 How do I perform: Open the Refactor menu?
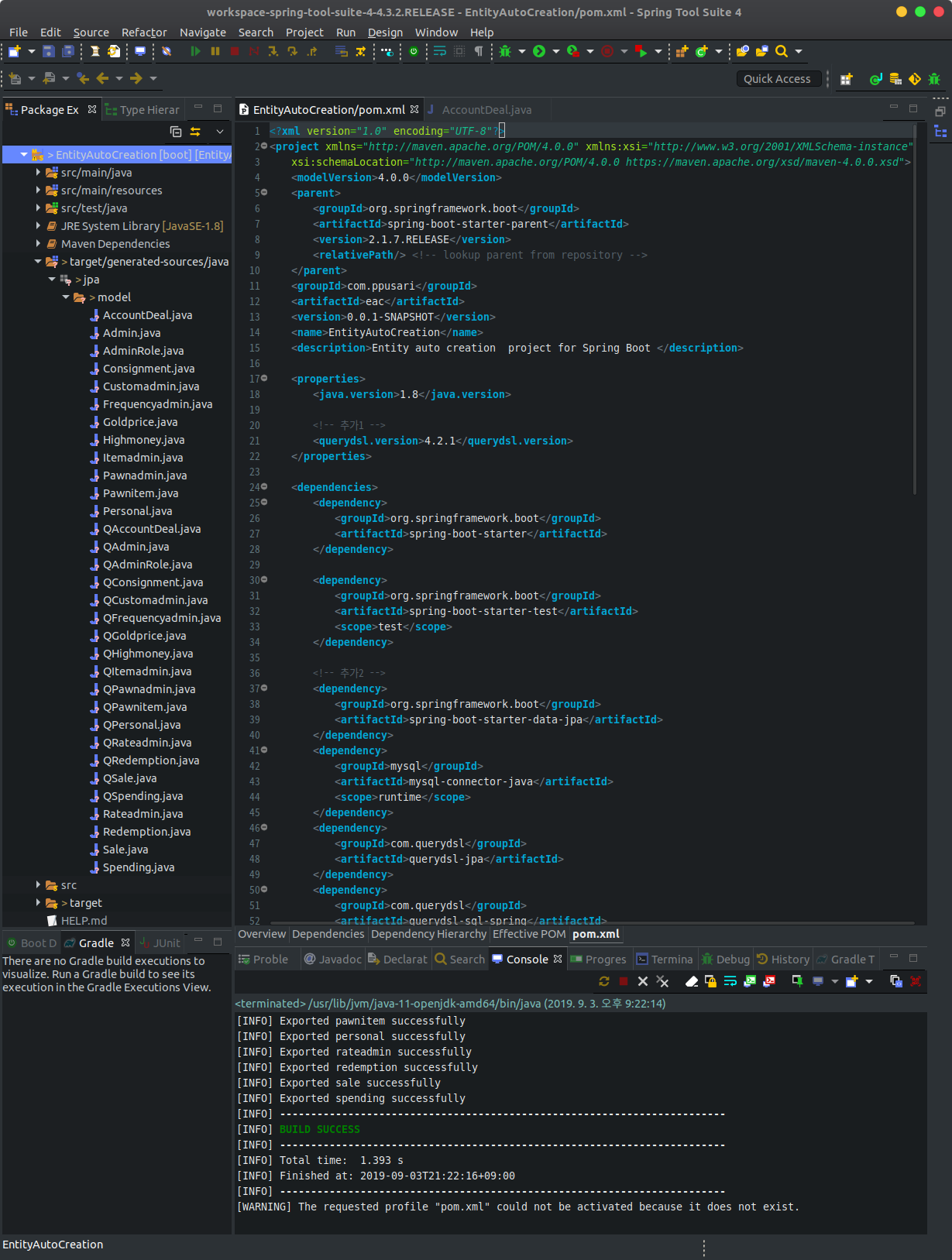coord(144,33)
